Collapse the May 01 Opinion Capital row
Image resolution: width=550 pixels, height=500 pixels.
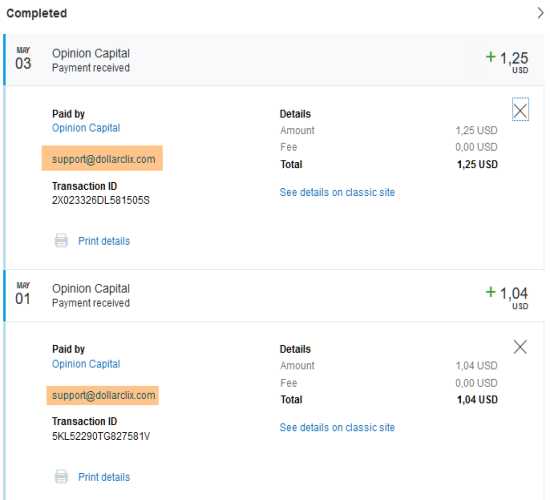click(x=274, y=295)
